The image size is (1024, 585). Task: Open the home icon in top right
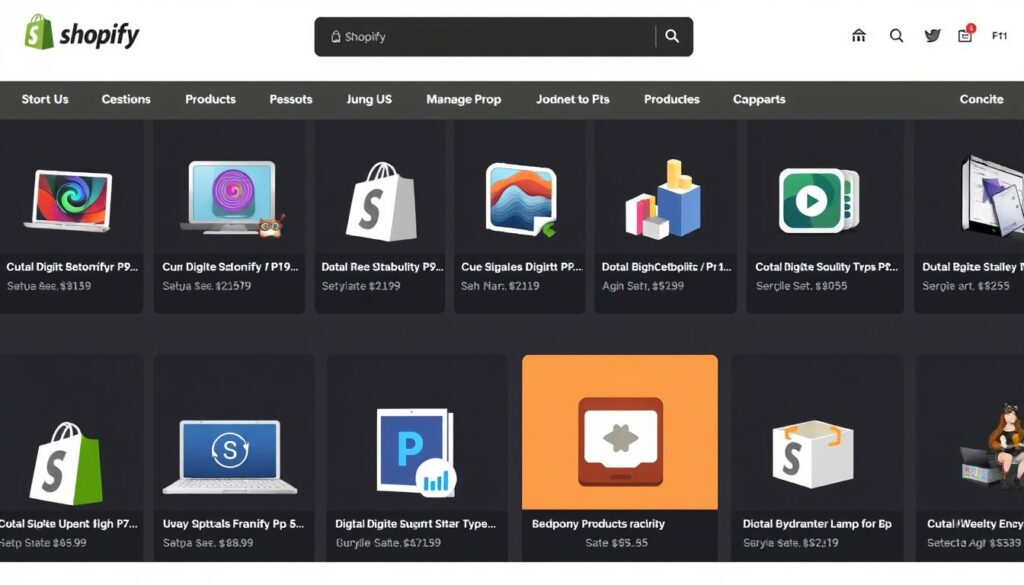pyautogui.click(x=858, y=36)
